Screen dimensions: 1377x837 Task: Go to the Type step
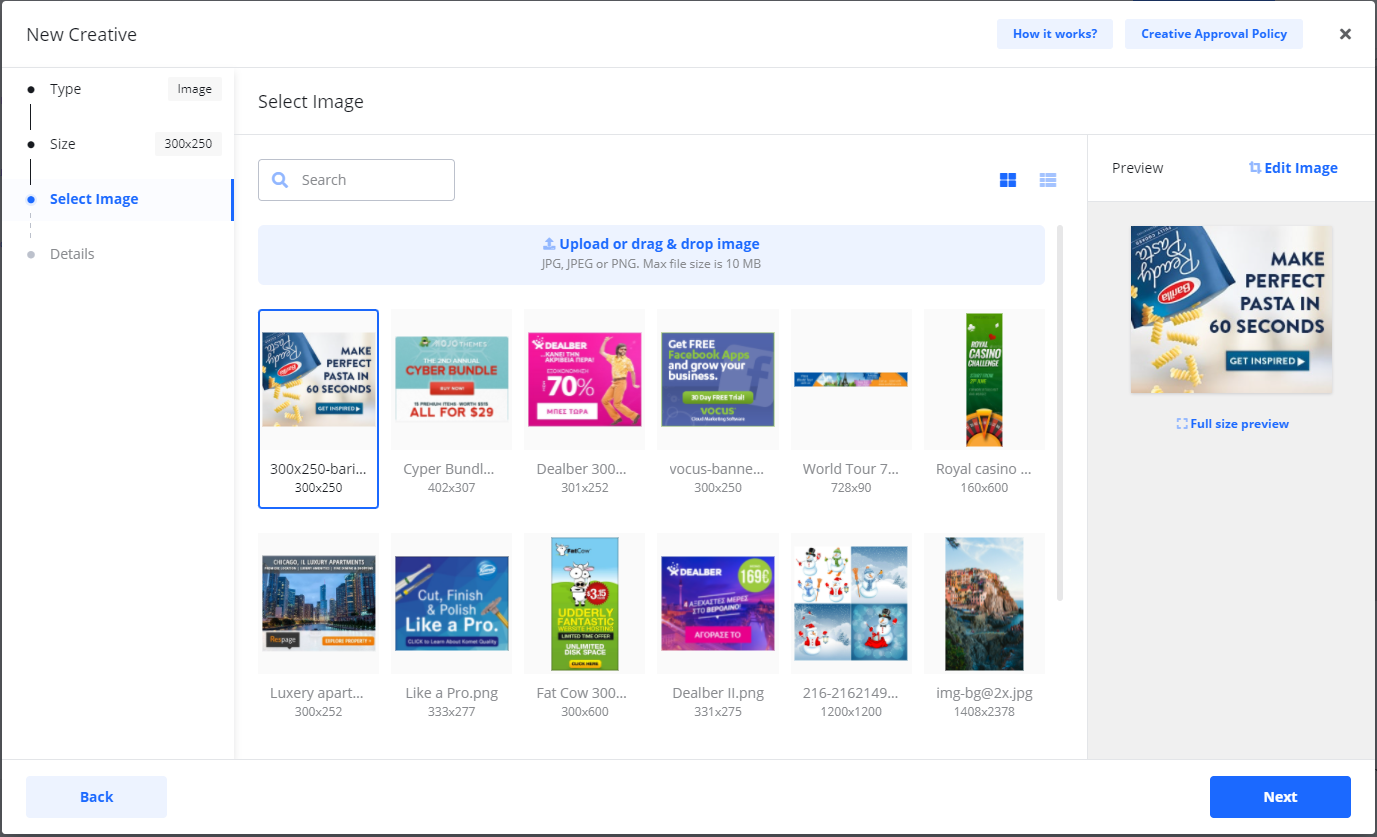click(66, 89)
